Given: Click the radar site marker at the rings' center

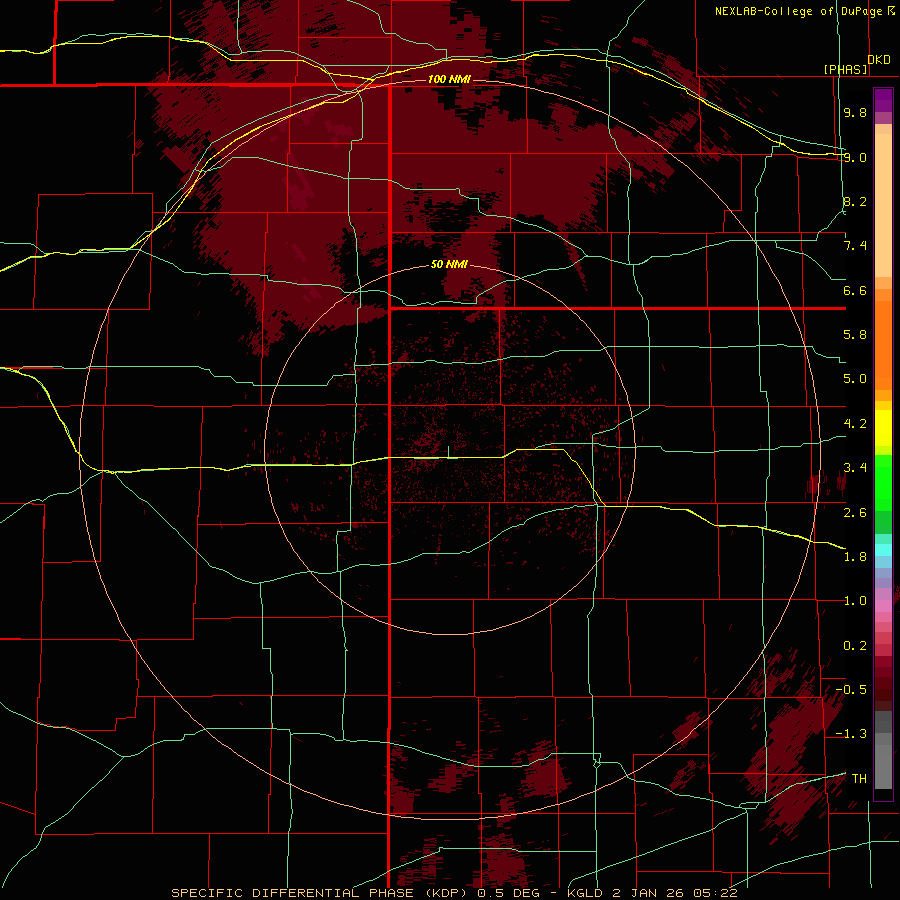Looking at the screenshot, I should tap(448, 452).
